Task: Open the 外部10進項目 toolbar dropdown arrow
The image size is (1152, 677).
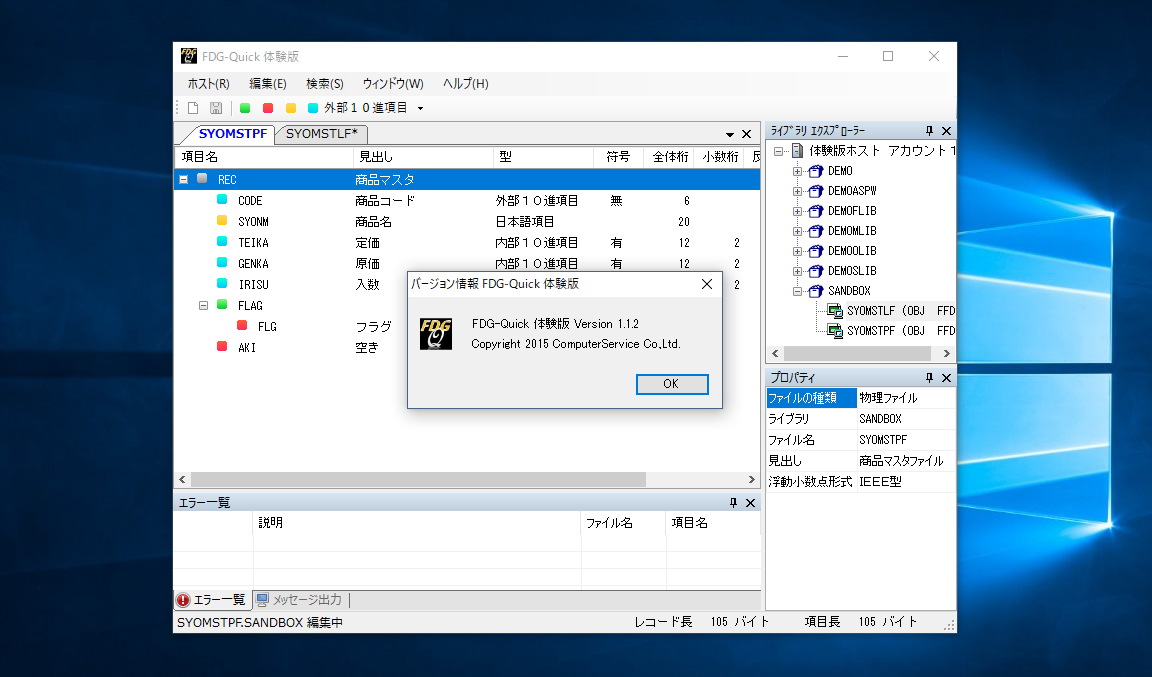Action: tap(420, 108)
